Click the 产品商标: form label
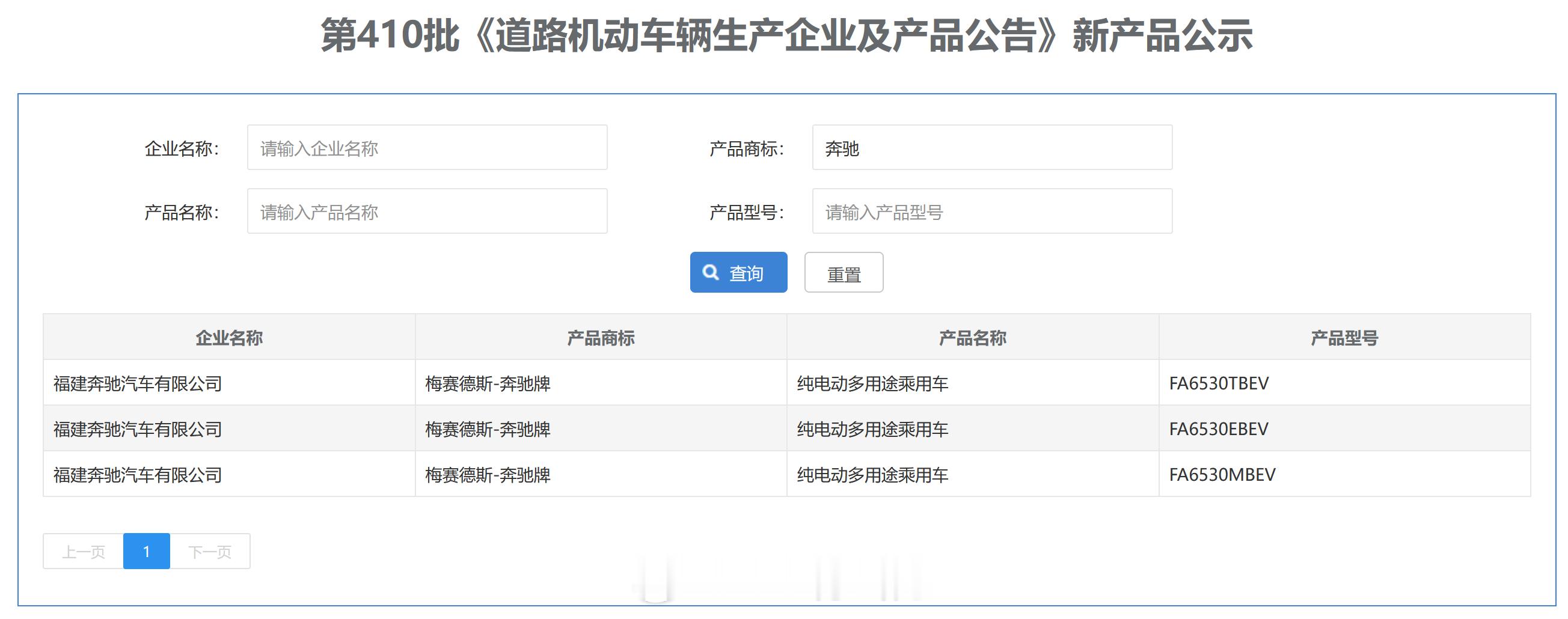Viewport: 1568px width, 619px height. pos(747,148)
